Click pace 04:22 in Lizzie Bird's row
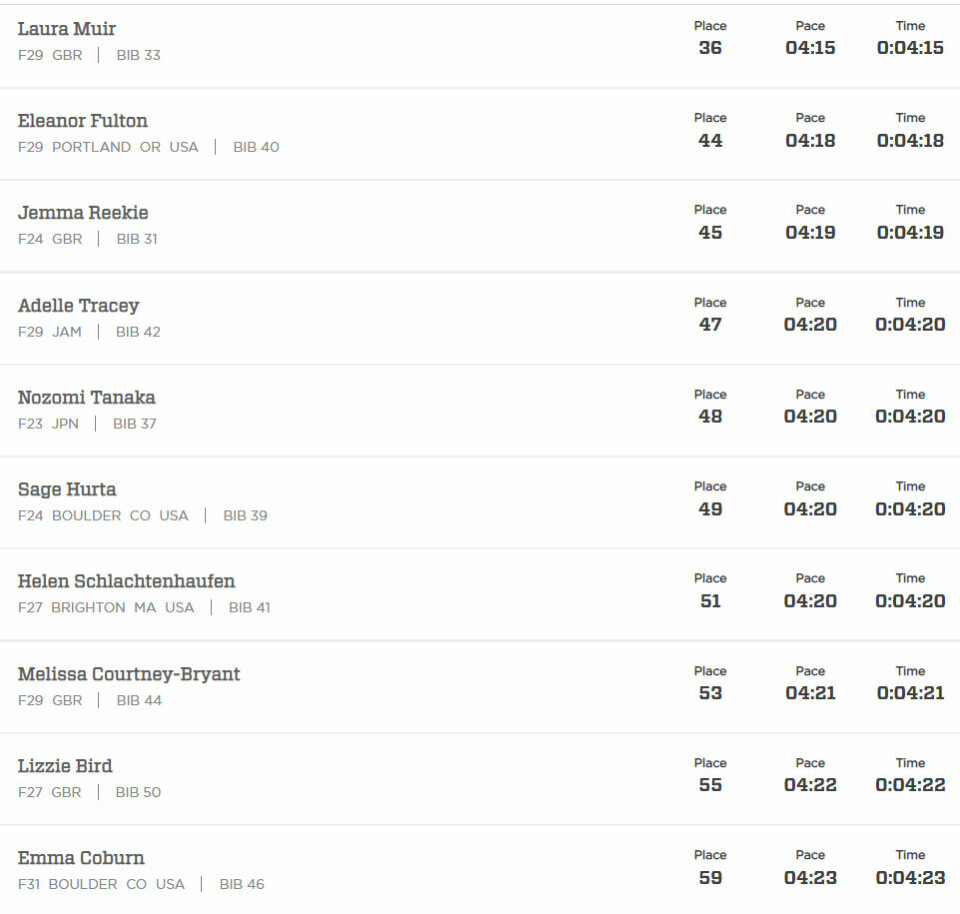This screenshot has height=914, width=960. (810, 785)
